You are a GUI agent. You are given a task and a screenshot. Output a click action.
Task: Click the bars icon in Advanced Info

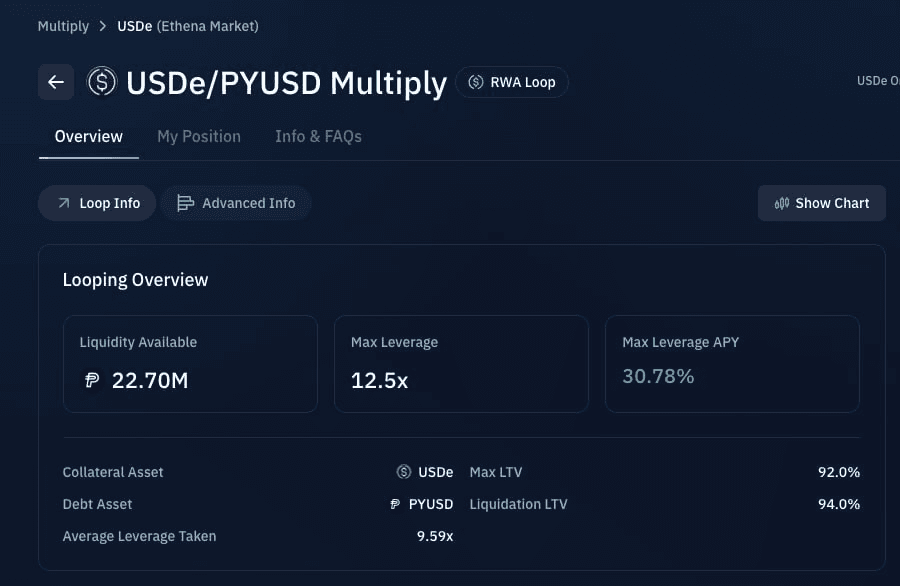[x=185, y=203]
